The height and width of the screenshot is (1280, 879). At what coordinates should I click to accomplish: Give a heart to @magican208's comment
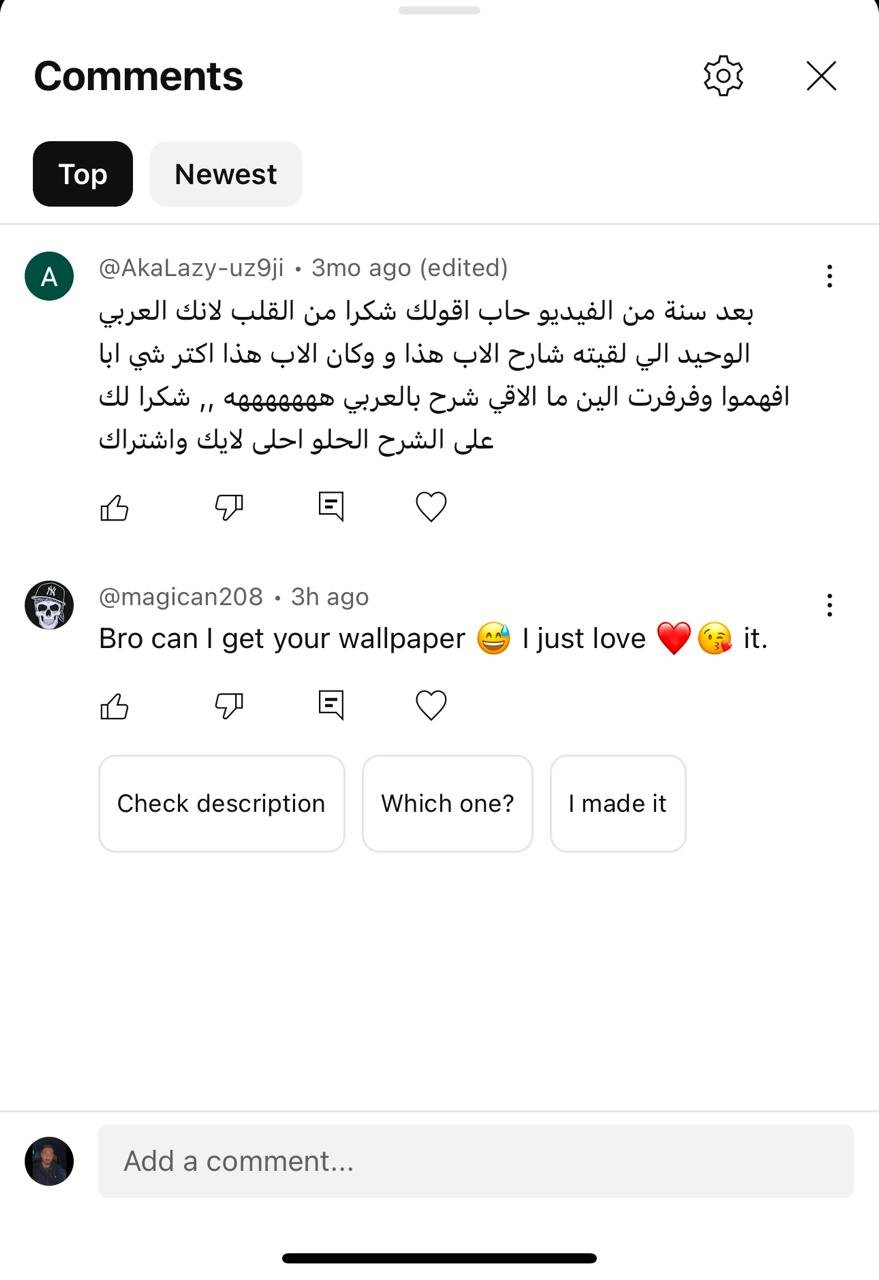click(x=431, y=706)
